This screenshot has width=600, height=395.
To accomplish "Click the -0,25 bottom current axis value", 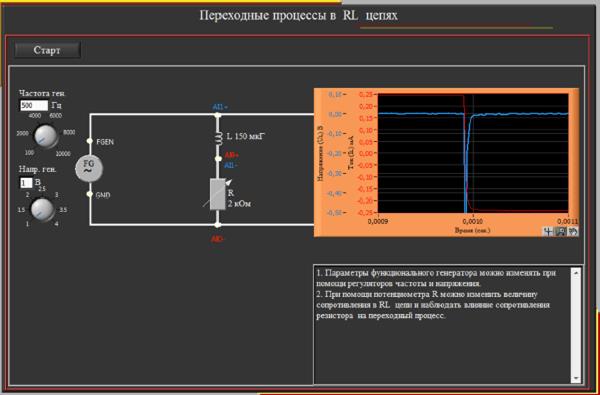I will [x=365, y=212].
